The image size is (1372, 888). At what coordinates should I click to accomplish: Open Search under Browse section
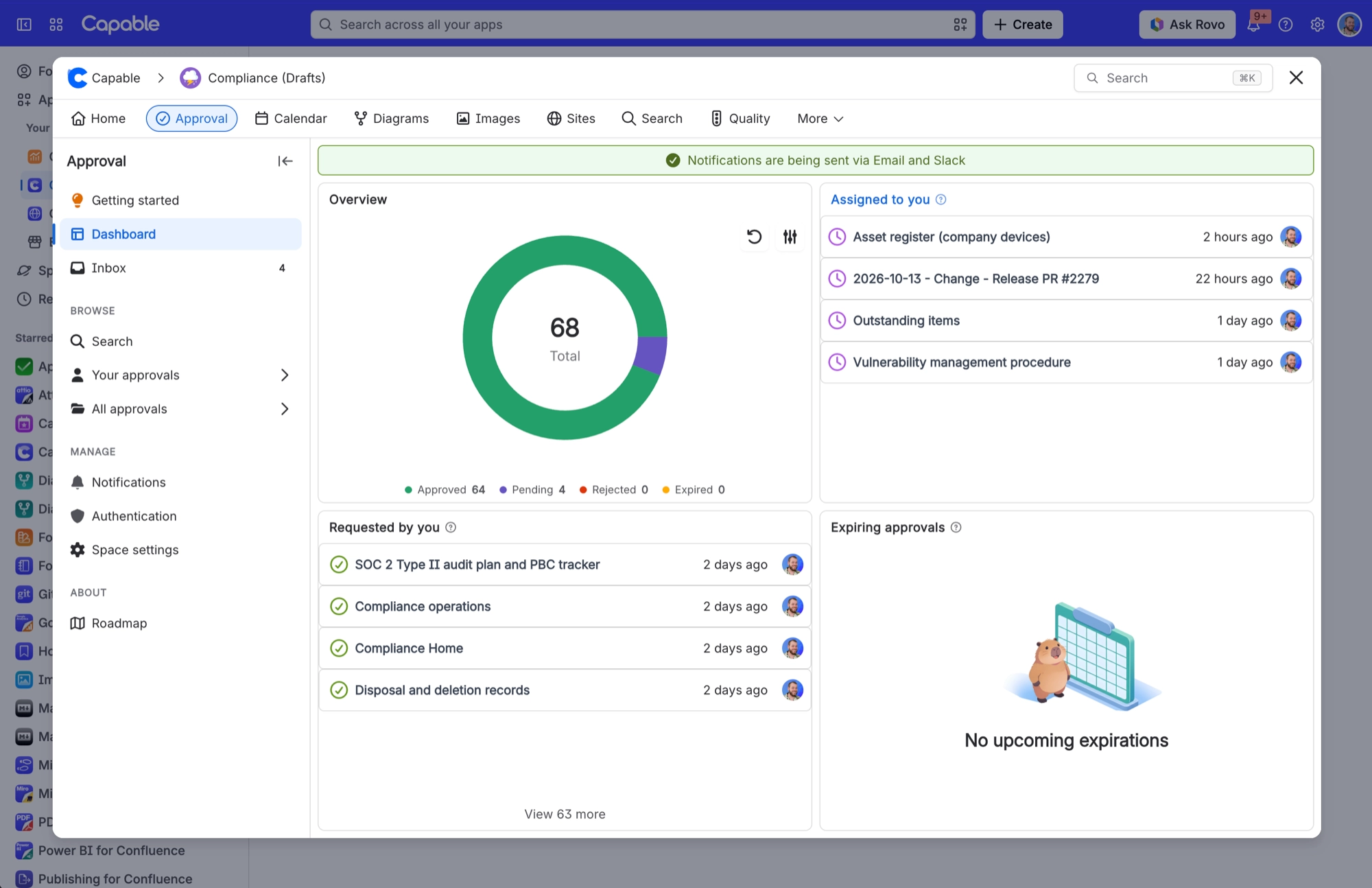tap(180, 341)
